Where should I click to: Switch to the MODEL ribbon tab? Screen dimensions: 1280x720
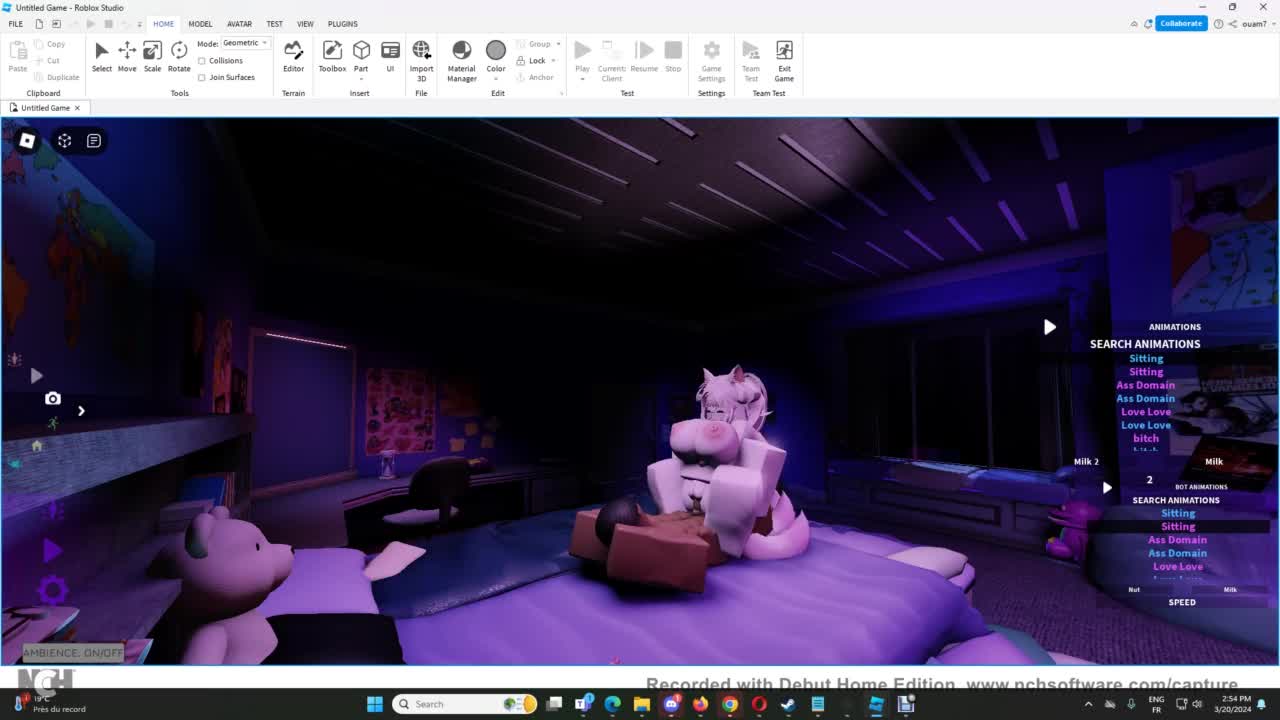(200, 24)
